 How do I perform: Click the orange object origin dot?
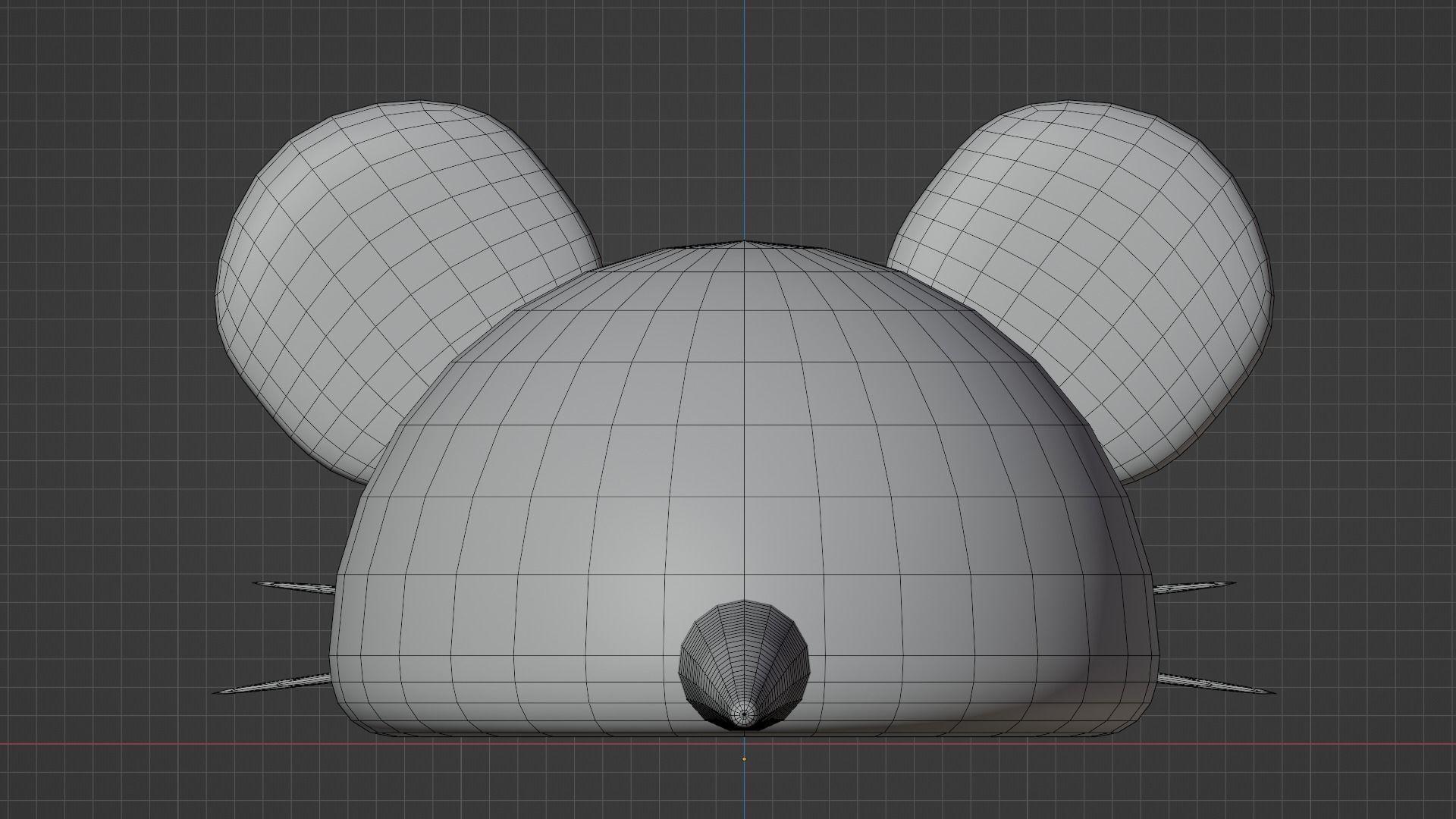coord(744,758)
